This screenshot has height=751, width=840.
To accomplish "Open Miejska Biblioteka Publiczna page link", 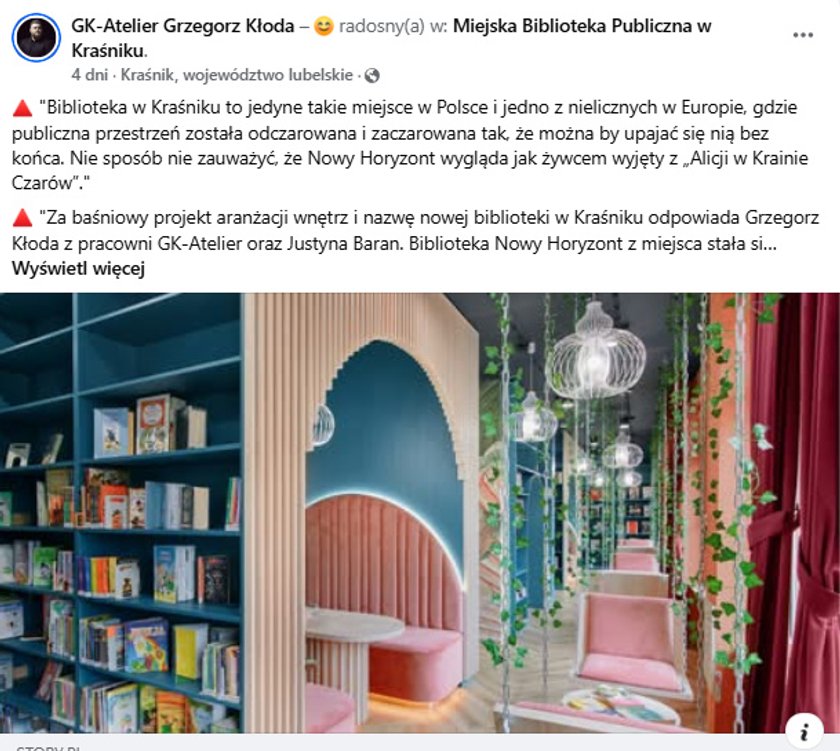I will click(391, 38).
